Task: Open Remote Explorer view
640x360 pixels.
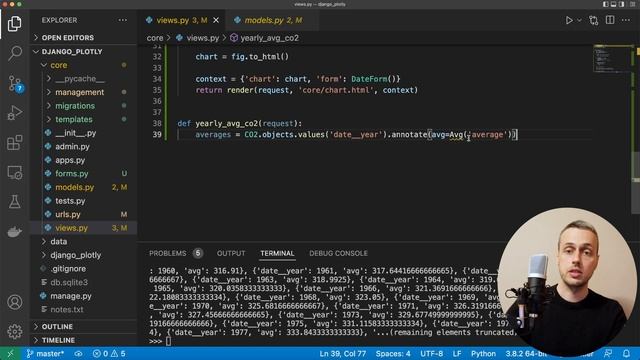Action: 15,172
